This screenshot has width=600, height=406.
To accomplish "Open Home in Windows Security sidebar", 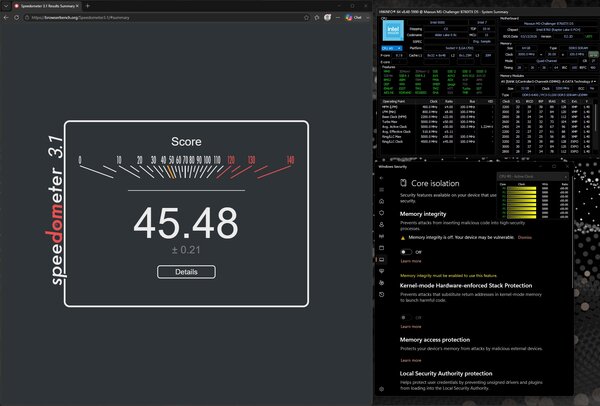I will click(382, 201).
